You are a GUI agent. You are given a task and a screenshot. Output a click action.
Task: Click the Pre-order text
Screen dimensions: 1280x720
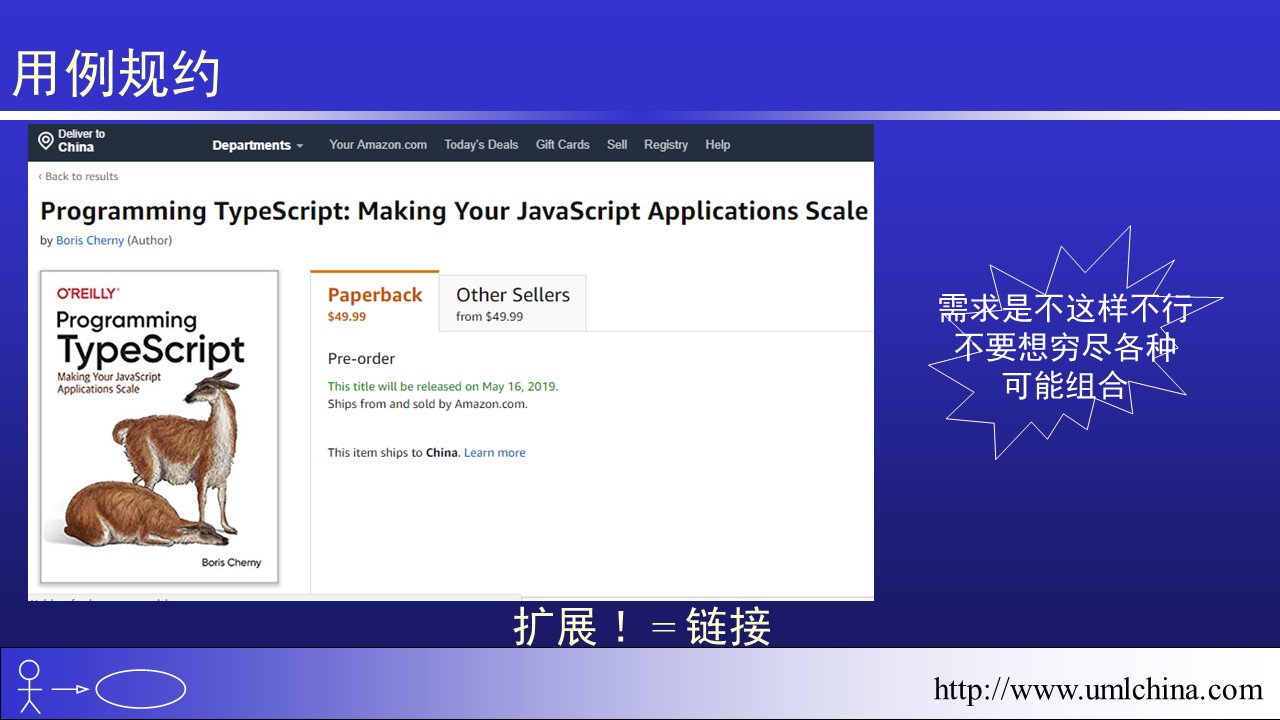tap(361, 359)
